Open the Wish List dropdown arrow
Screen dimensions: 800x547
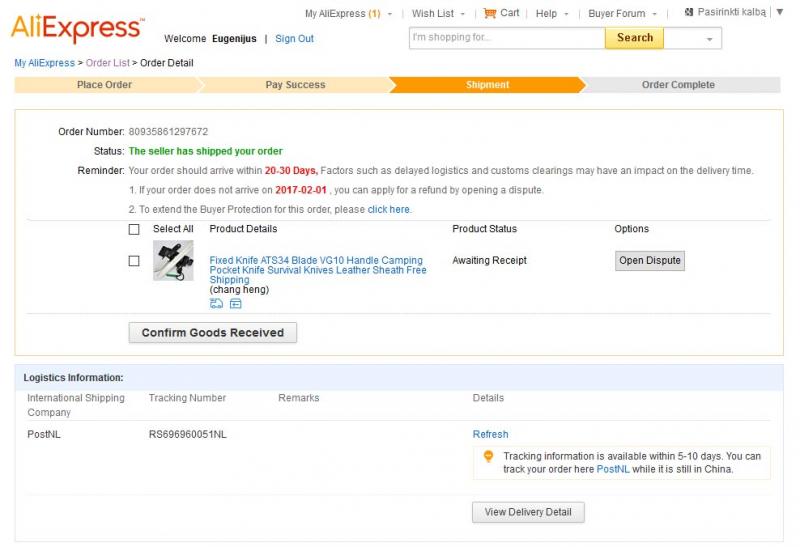coord(463,14)
